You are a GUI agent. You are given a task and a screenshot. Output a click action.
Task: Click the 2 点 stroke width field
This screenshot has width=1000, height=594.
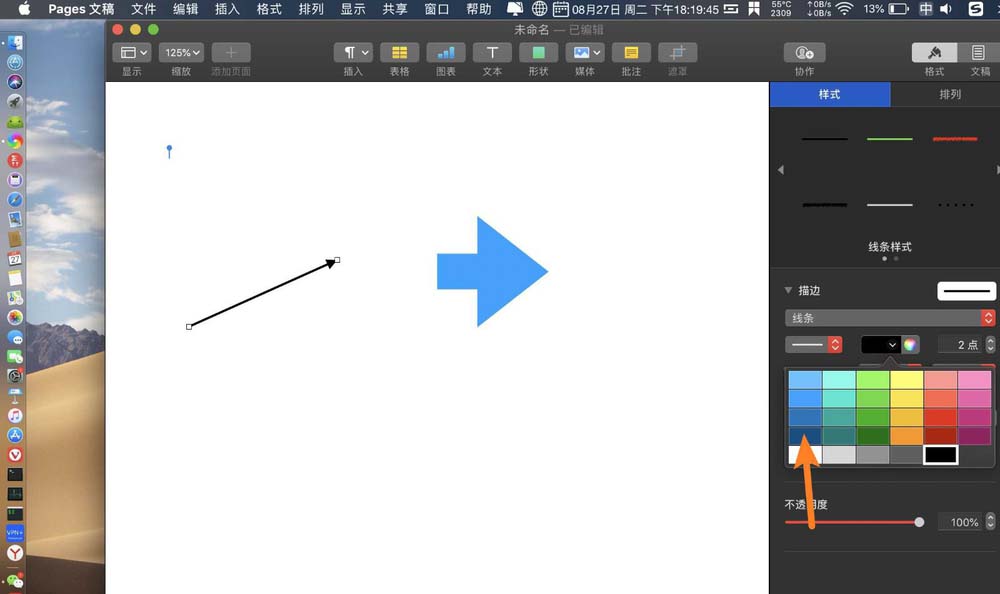961,345
